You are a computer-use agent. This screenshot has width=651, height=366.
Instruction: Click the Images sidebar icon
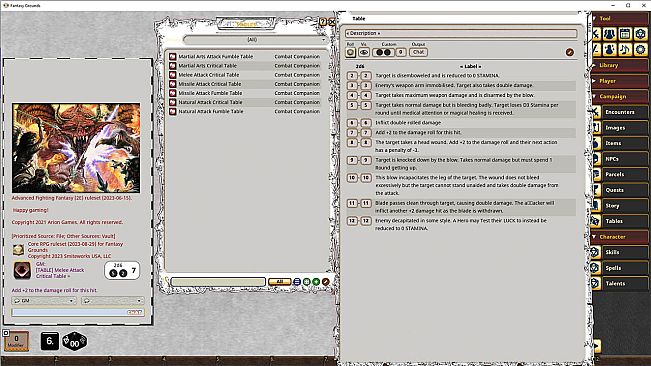[x=596, y=128]
